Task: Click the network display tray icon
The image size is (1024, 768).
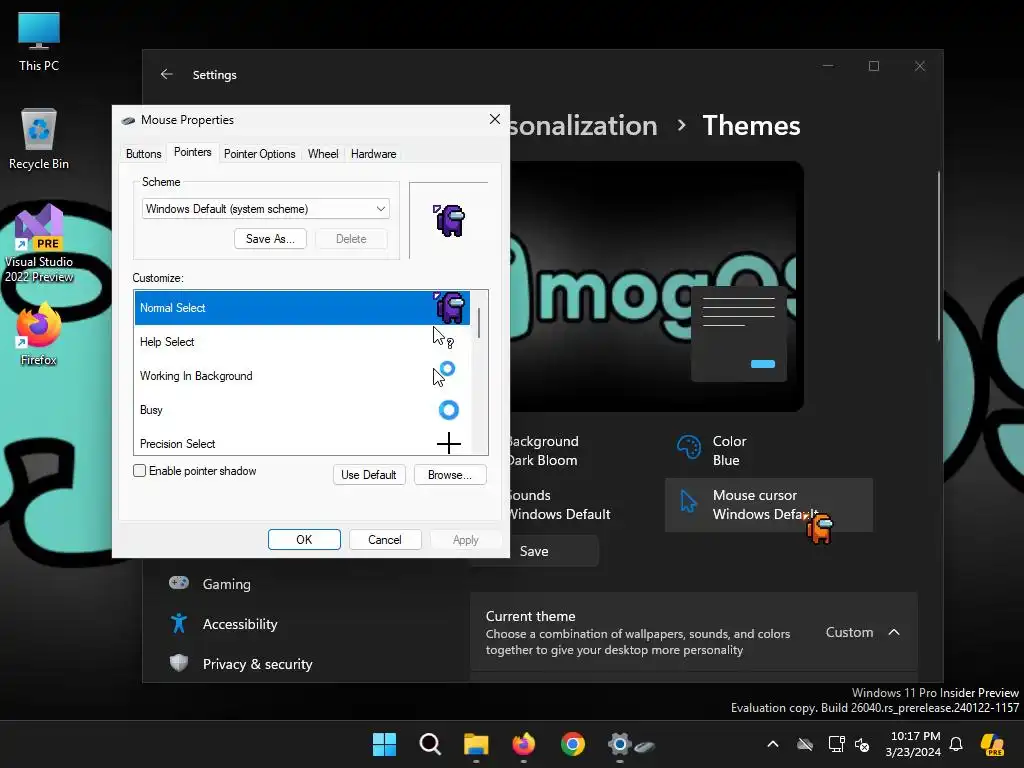Action: 836,744
